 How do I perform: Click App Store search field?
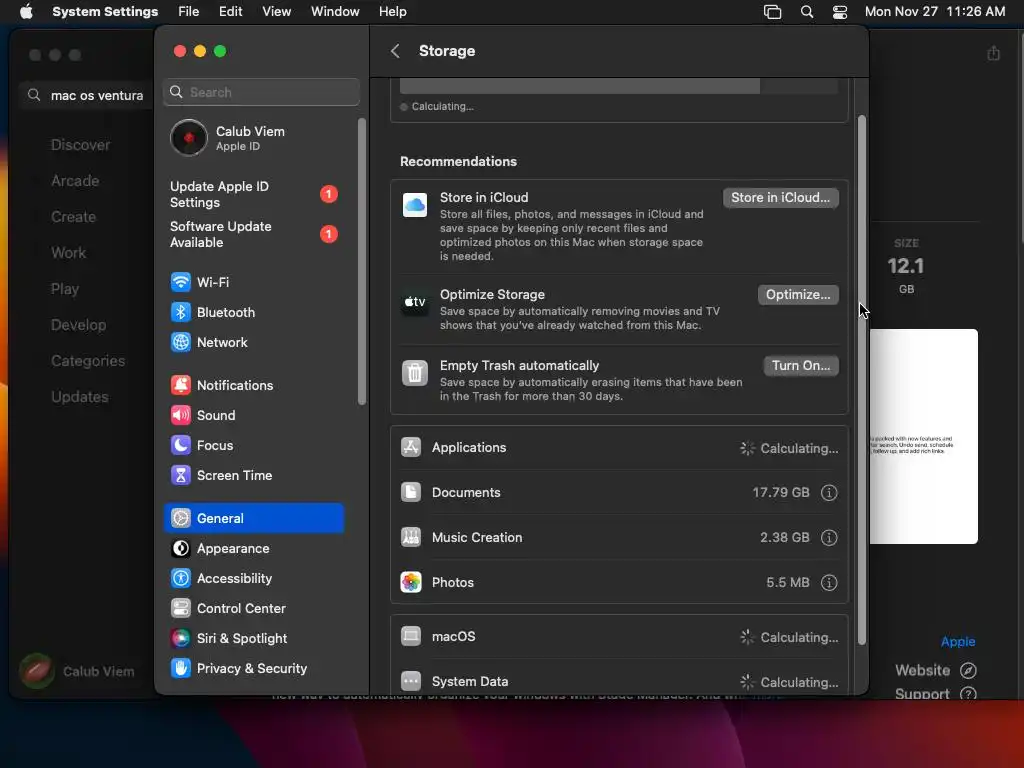[x=86, y=95]
